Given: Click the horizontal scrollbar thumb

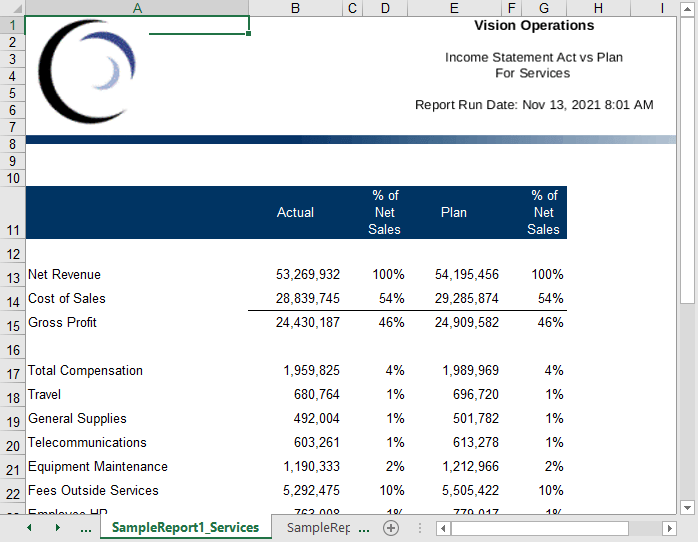Looking at the screenshot, I should (x=540, y=527).
